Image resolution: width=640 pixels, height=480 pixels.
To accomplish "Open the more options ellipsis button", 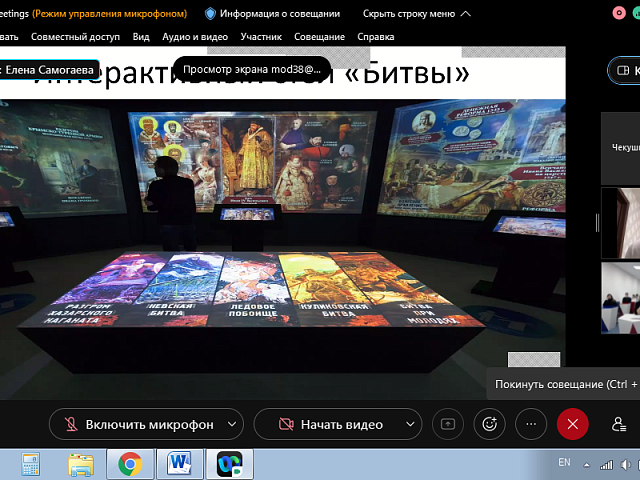I will tap(531, 424).
